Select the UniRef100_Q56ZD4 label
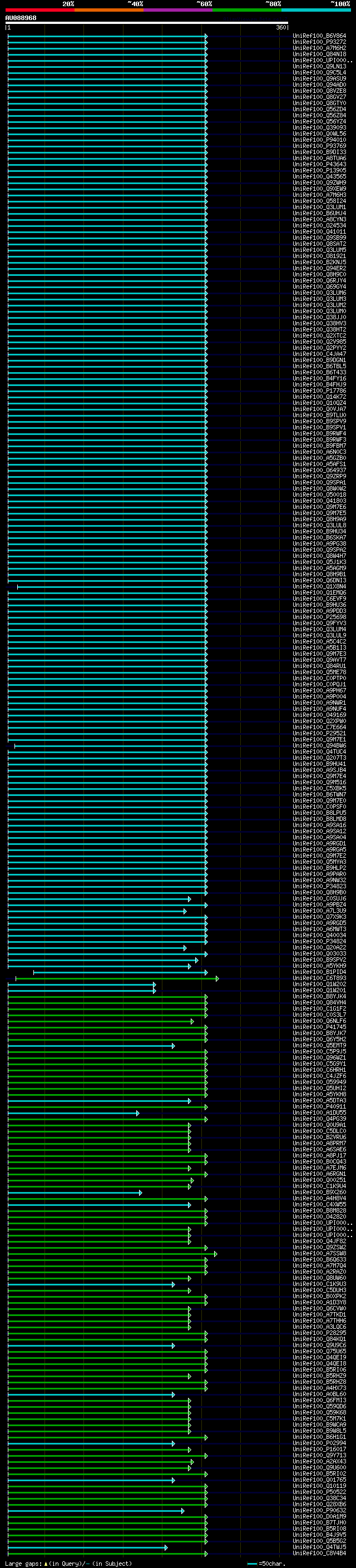The width and height of the screenshot is (356, 1568). click(319, 110)
